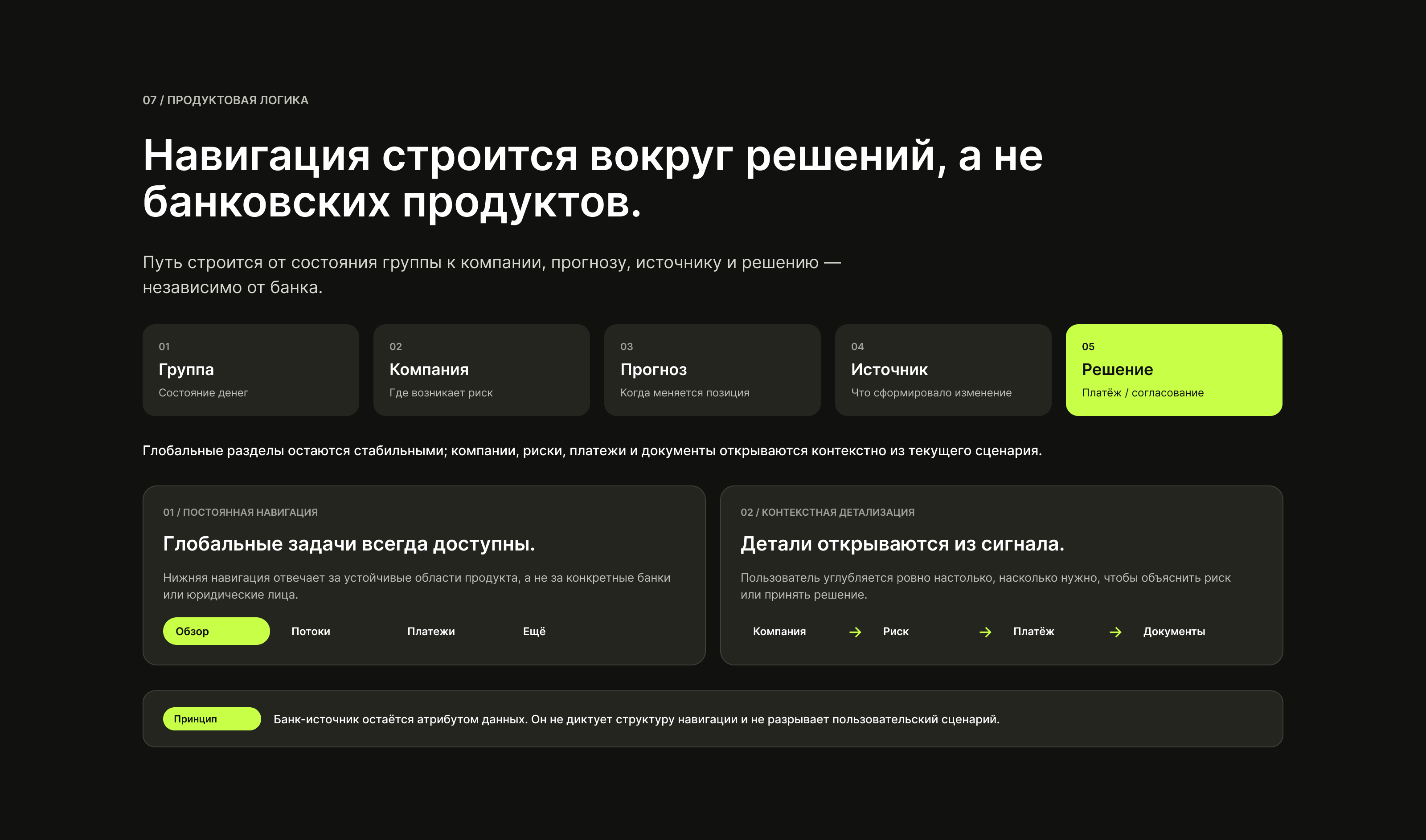Open the 01 Группа step card
Screen dimensions: 1426x840
(251, 370)
